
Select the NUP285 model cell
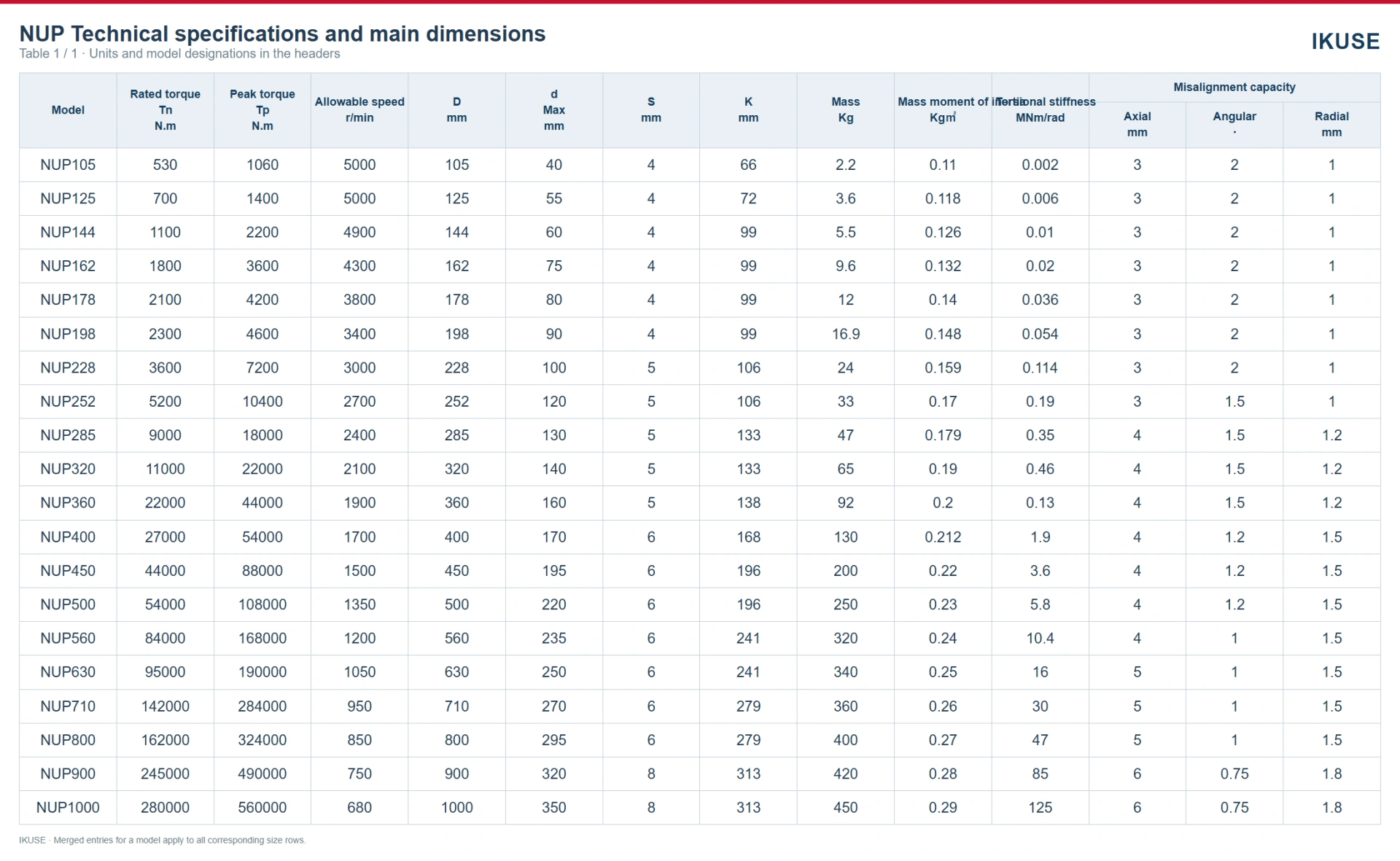click(x=68, y=435)
